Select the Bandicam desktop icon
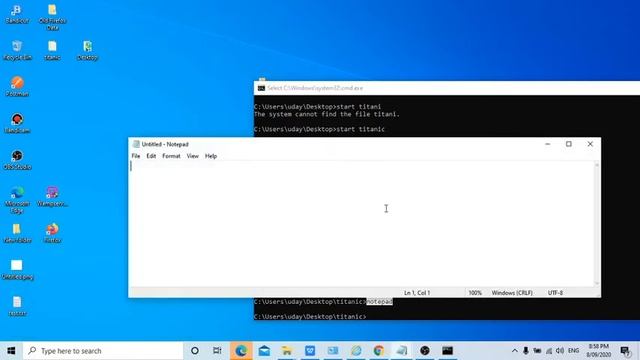The image size is (640, 360). 17,123
